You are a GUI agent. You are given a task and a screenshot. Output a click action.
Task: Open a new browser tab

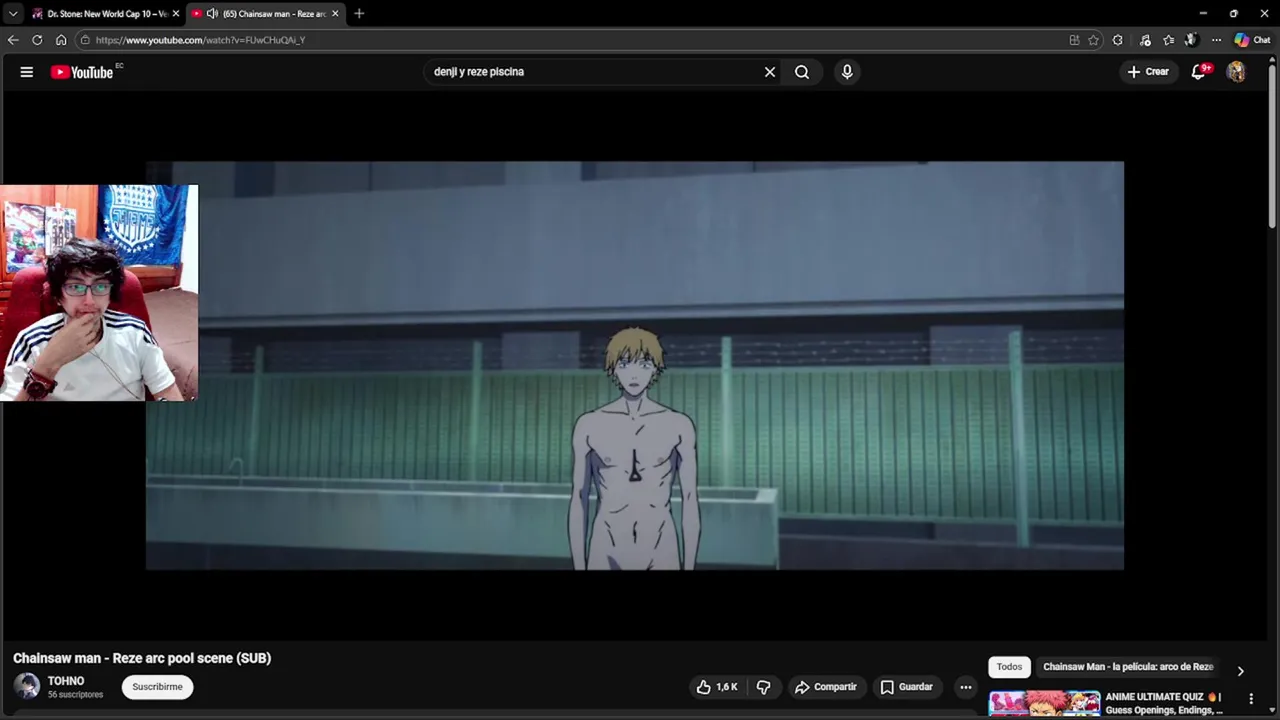click(x=359, y=14)
